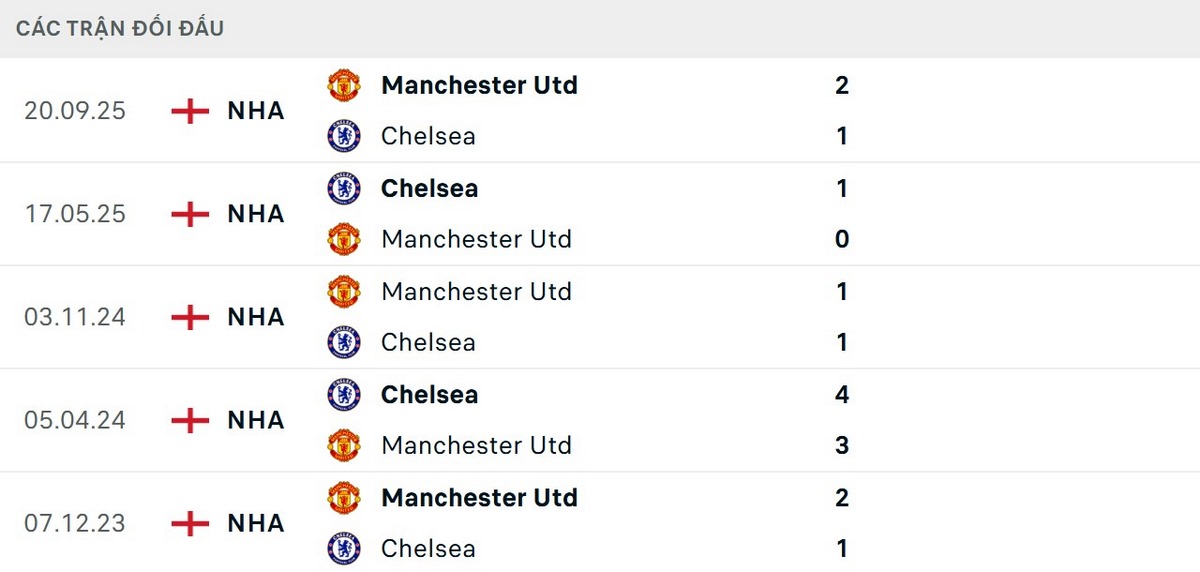Viewport: 1200px width, 572px height.
Task: Open Chelsea team link in 17.05.25 match
Action: [x=429, y=188]
